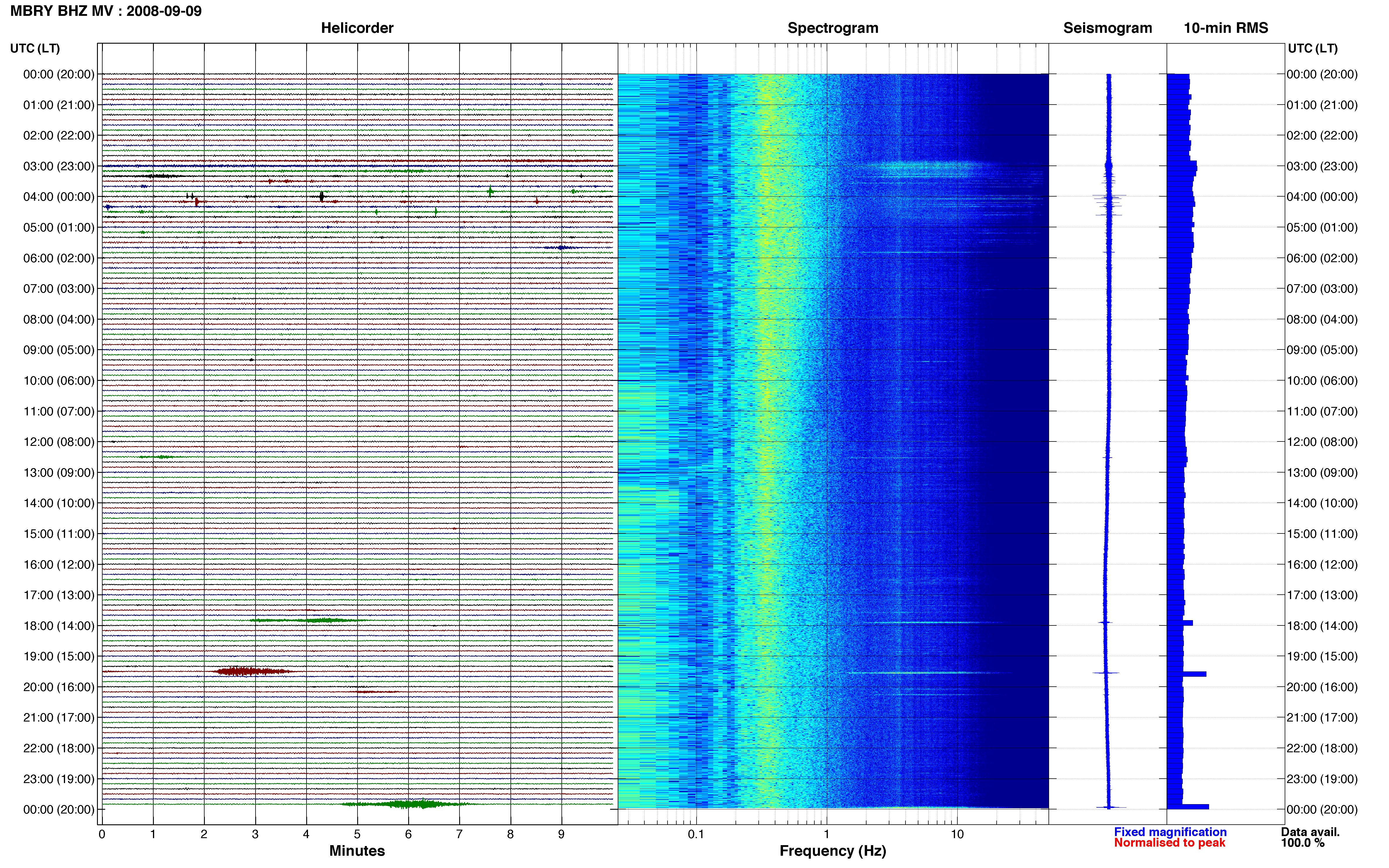Viewport: 1389px width, 868px height.
Task: Click the tallest 10-min RMS bar near 00:00 end
Action: [x=1188, y=806]
